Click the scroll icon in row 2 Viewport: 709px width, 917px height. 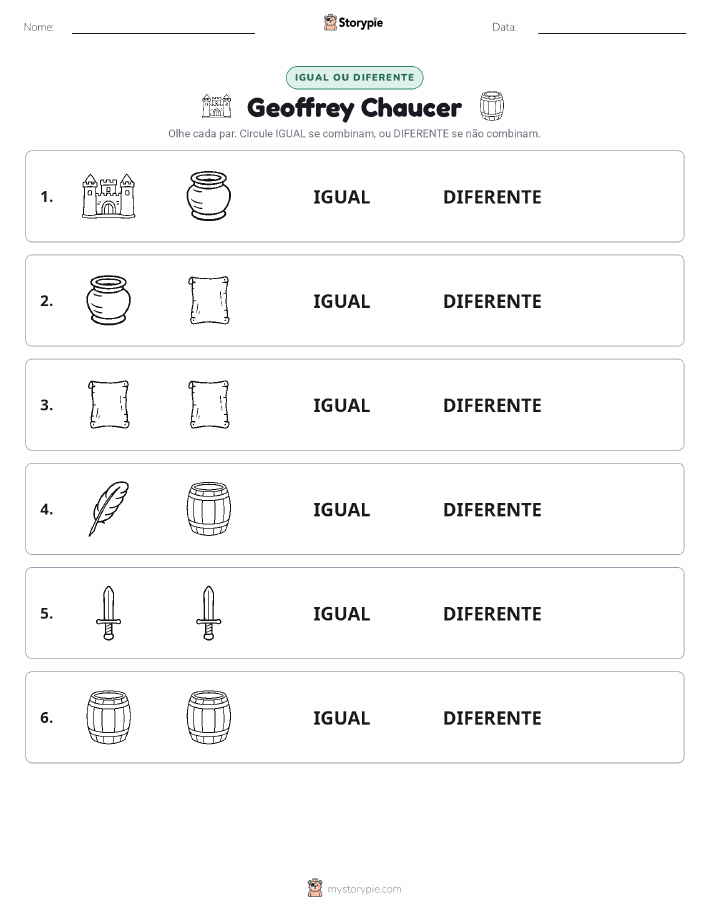(x=209, y=300)
